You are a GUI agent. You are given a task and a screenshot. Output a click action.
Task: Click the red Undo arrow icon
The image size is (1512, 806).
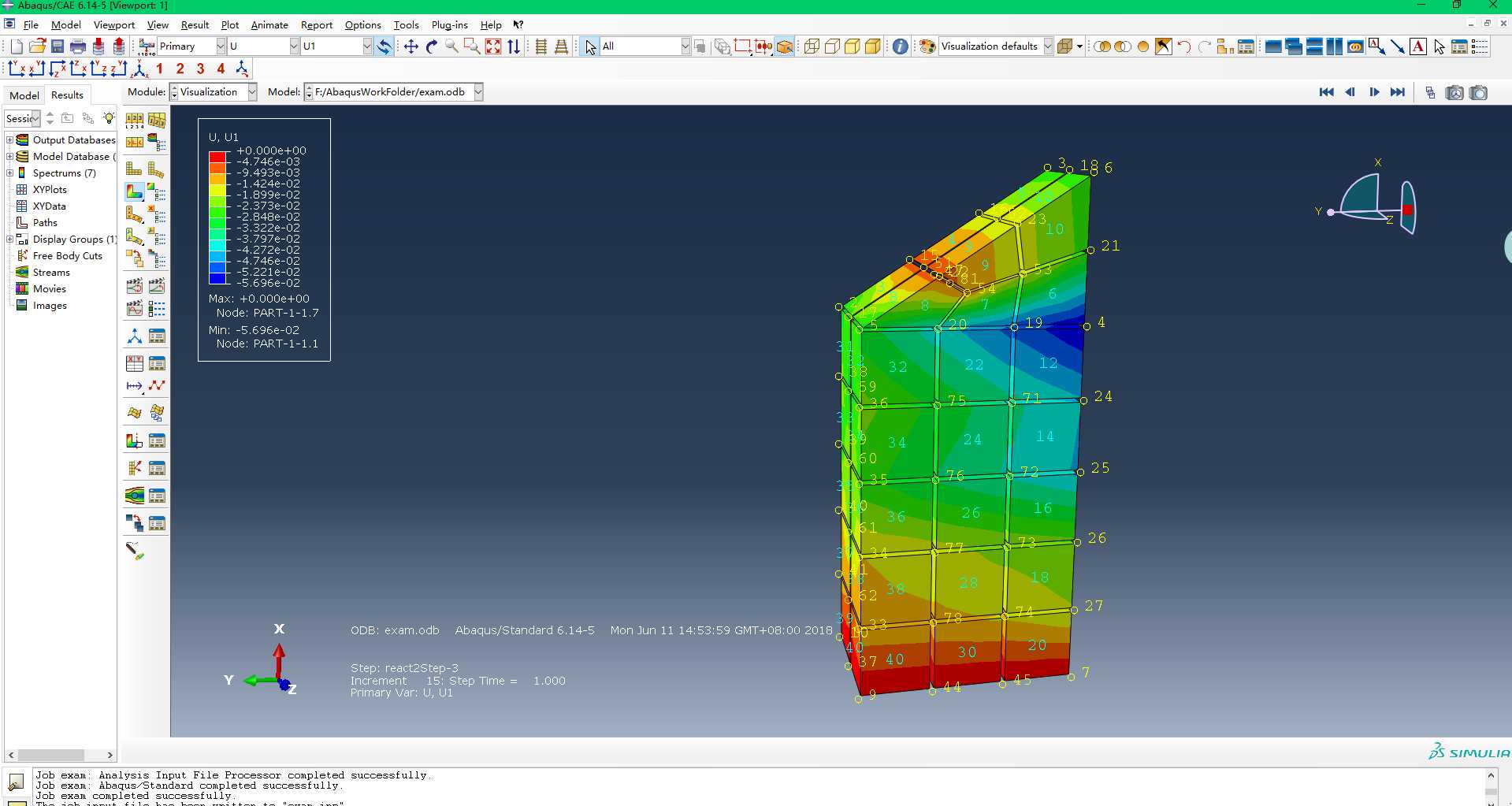(x=1183, y=46)
